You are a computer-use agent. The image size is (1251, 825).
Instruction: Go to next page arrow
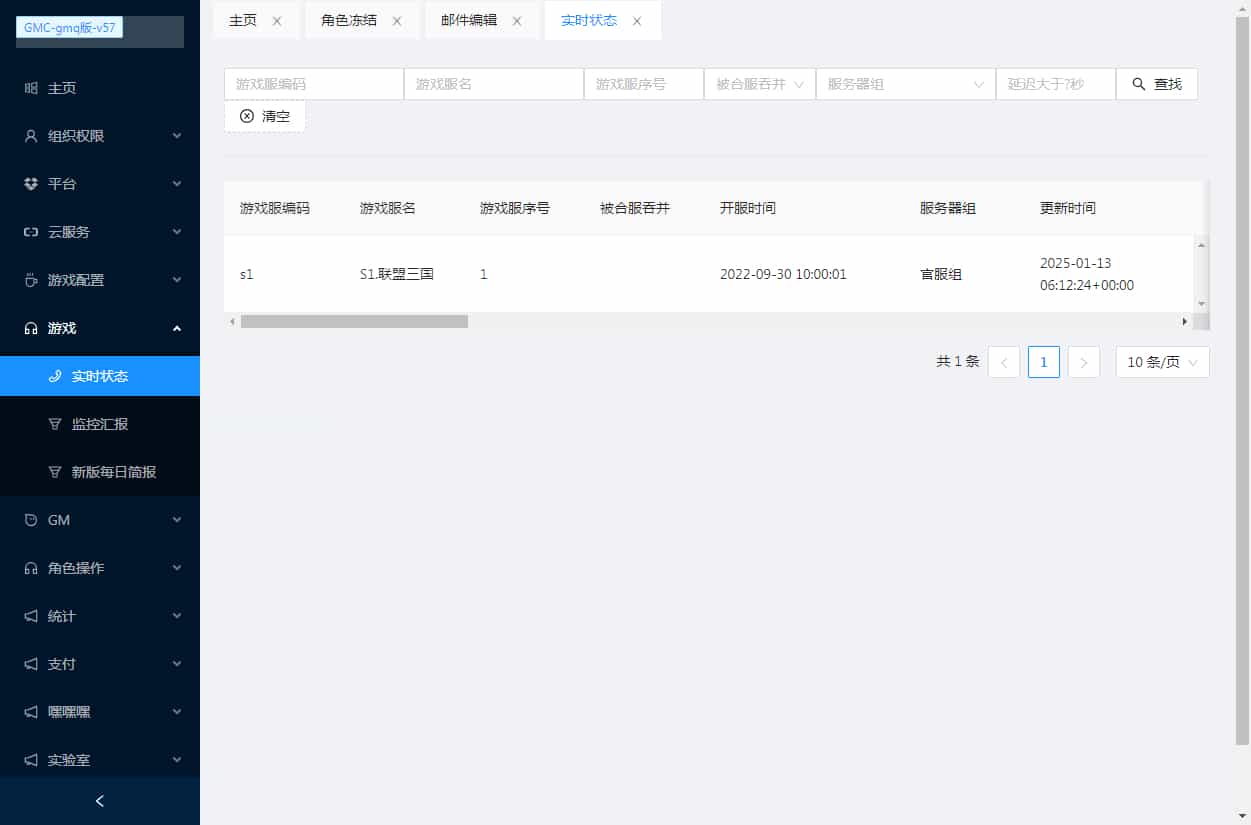1084,362
